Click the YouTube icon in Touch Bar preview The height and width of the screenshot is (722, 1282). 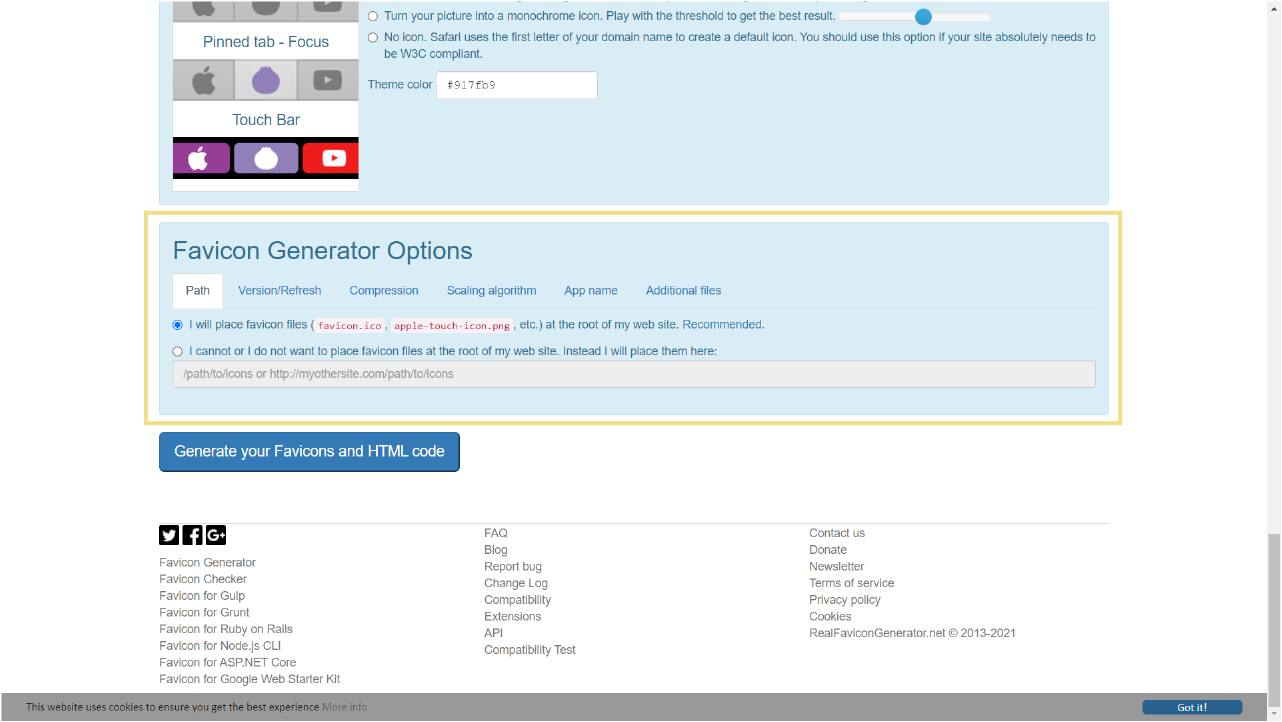tap(330, 158)
